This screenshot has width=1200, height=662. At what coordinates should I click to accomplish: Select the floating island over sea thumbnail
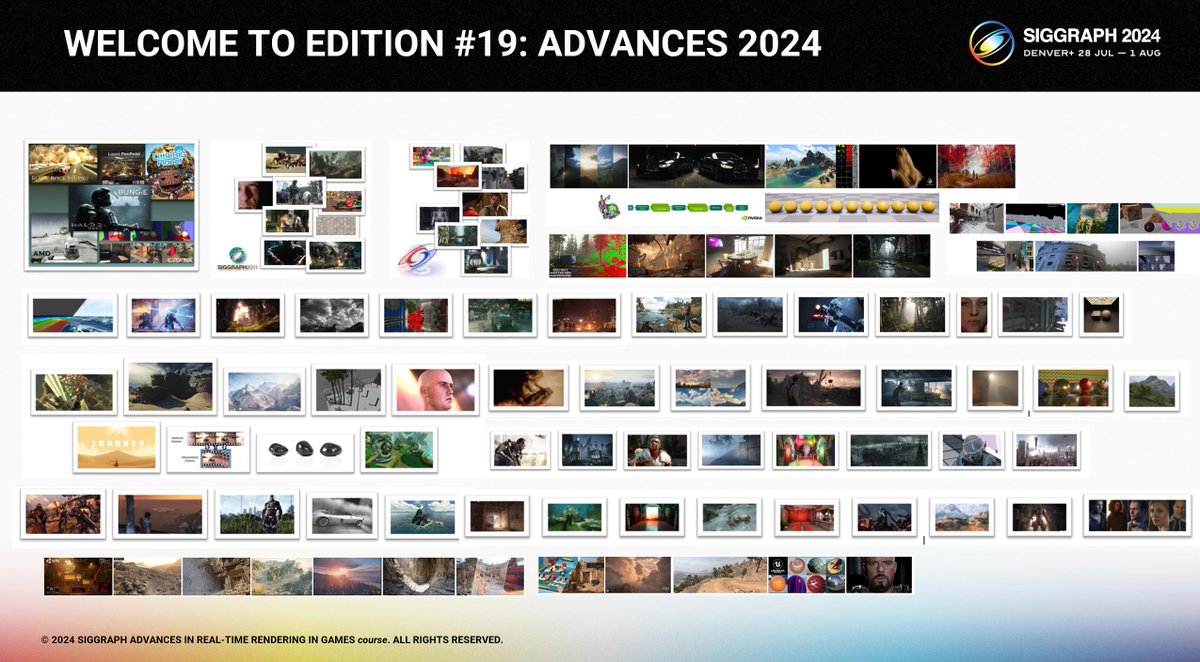coord(421,516)
